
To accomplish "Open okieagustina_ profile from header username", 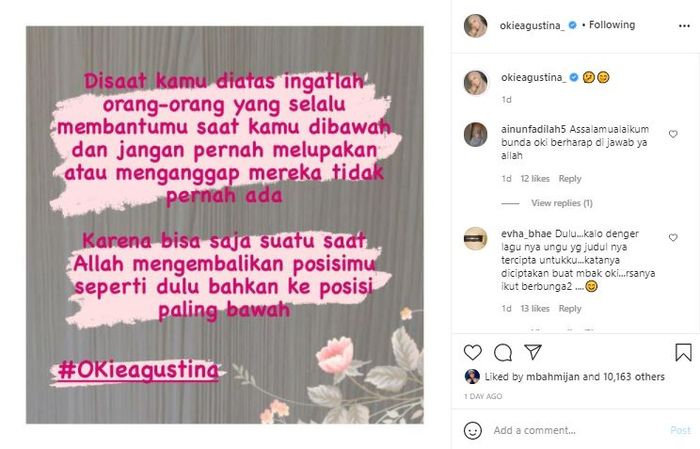I will click(532, 25).
